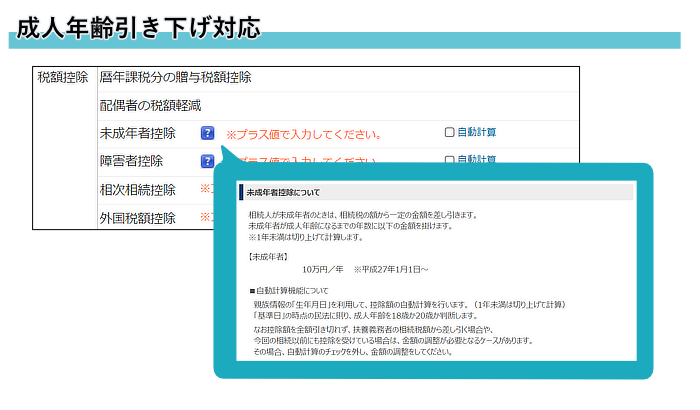
Task: Click the 【未成年者】 section label in popup
Action: 269,255
